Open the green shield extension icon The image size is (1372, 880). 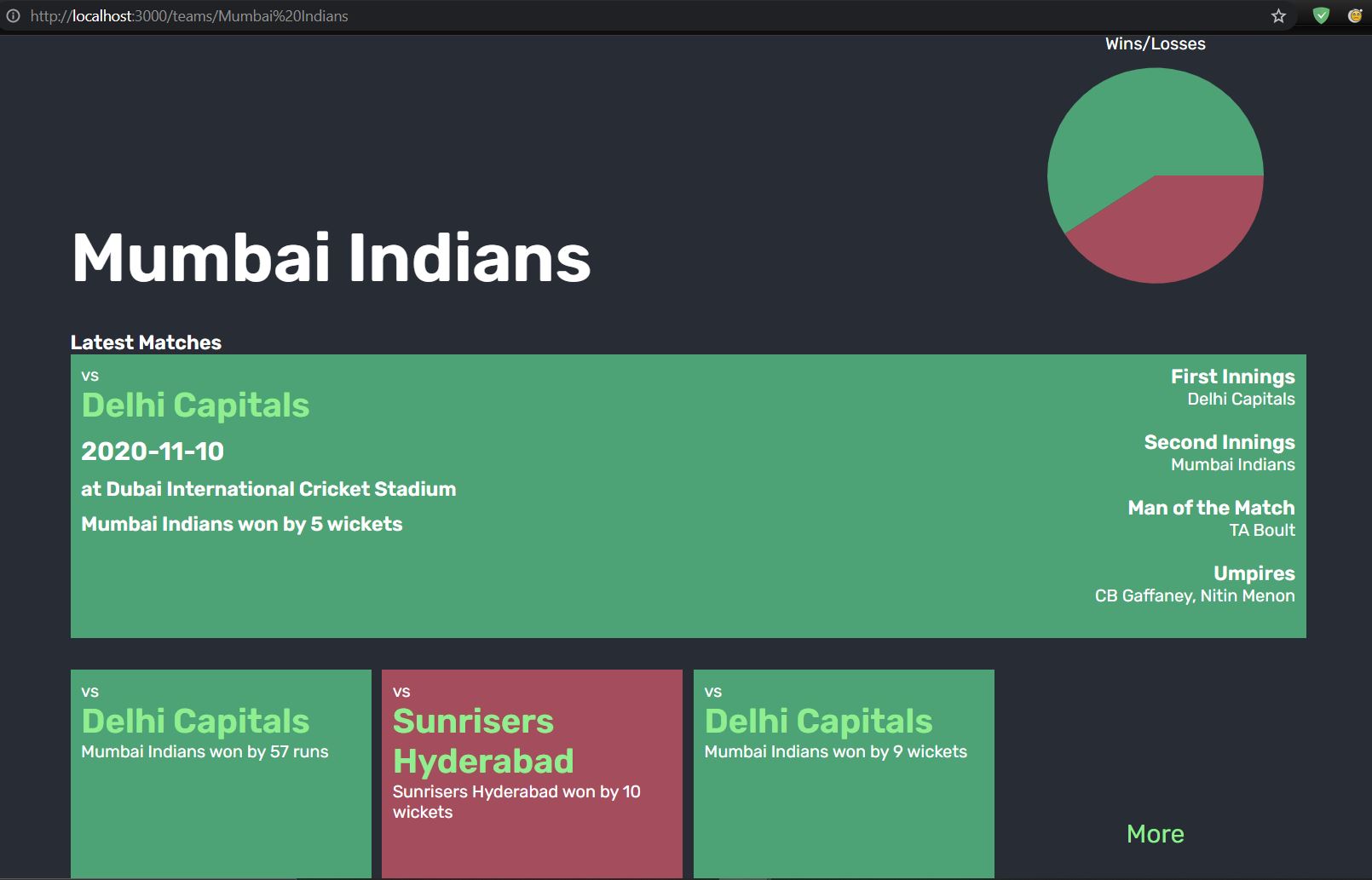tap(1321, 15)
